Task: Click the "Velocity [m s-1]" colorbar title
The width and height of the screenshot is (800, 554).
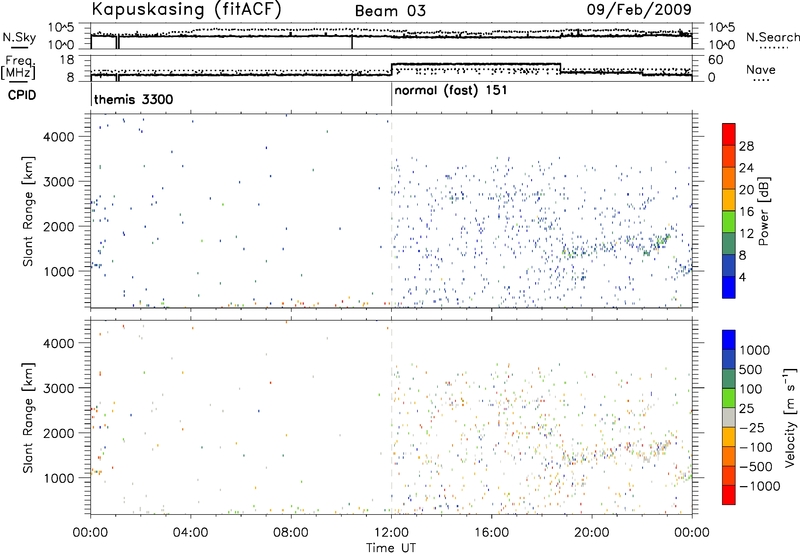Action: tap(790, 417)
